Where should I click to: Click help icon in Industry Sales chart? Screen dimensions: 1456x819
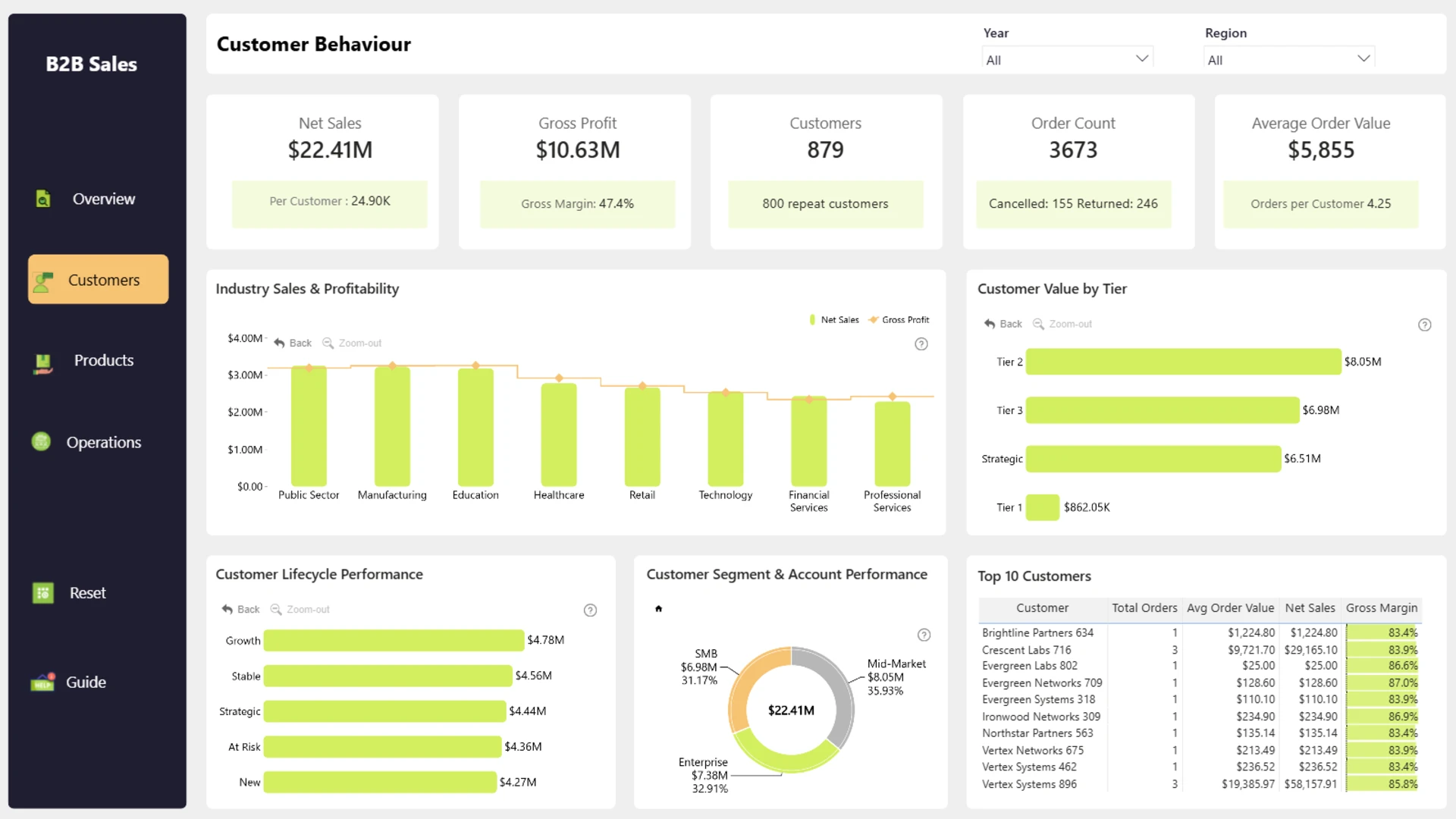click(x=921, y=344)
